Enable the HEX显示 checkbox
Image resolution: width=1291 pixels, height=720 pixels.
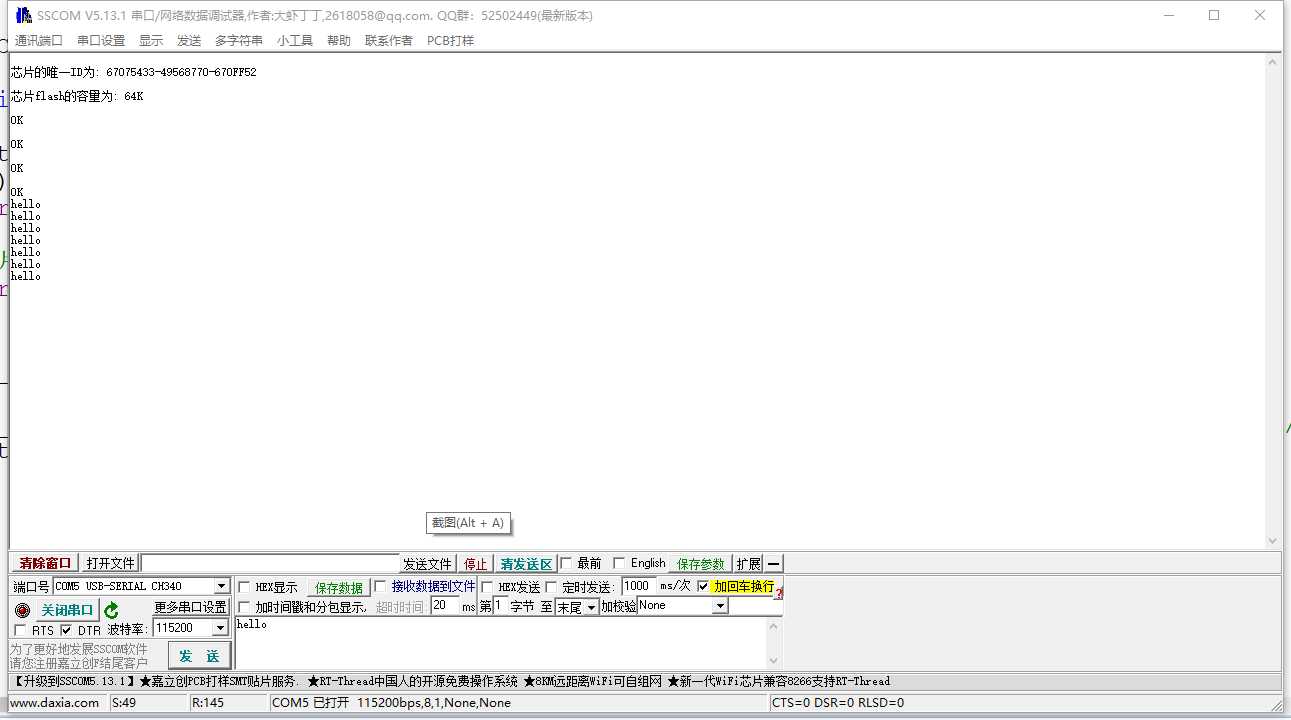(244, 588)
